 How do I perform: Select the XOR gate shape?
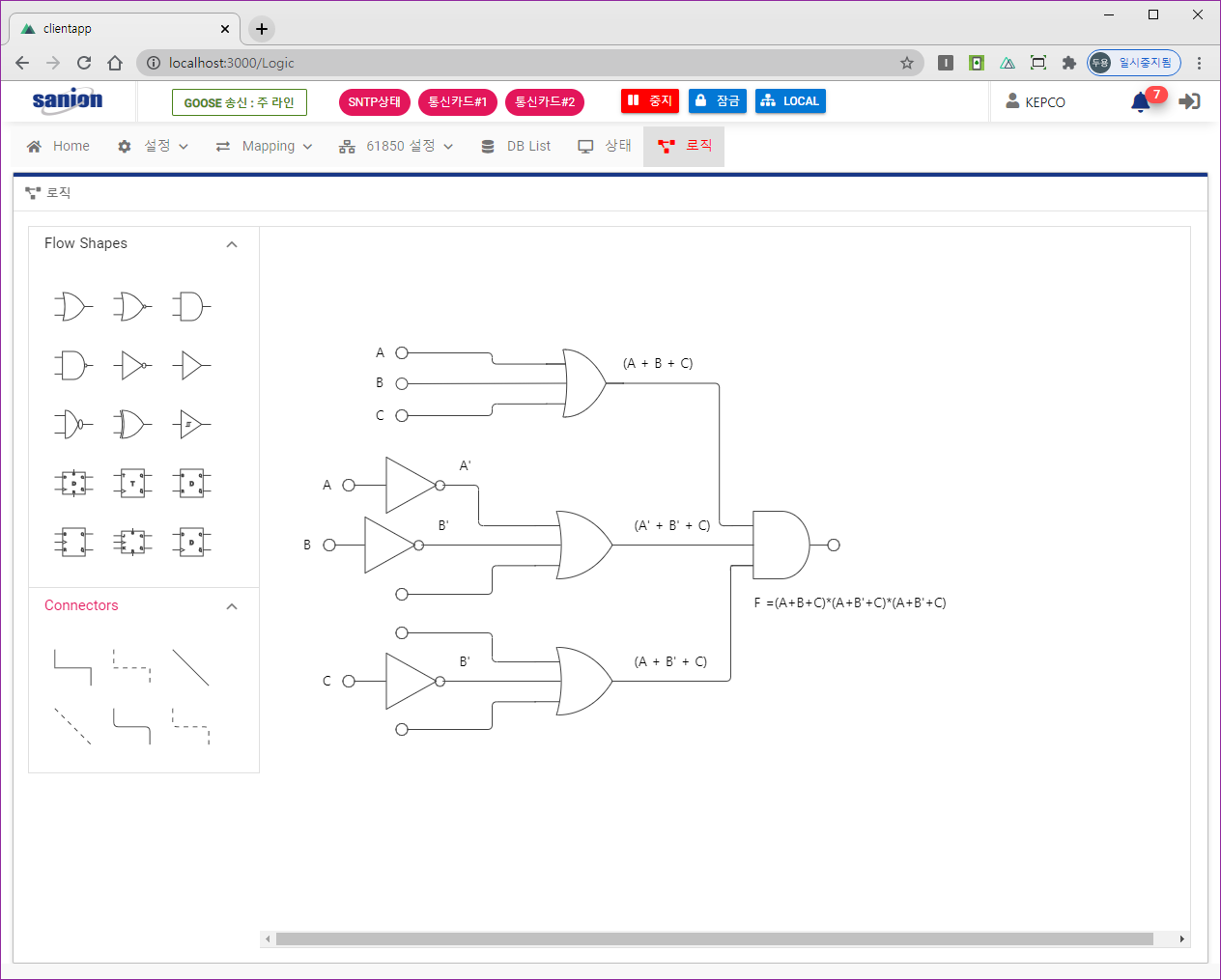click(x=132, y=423)
